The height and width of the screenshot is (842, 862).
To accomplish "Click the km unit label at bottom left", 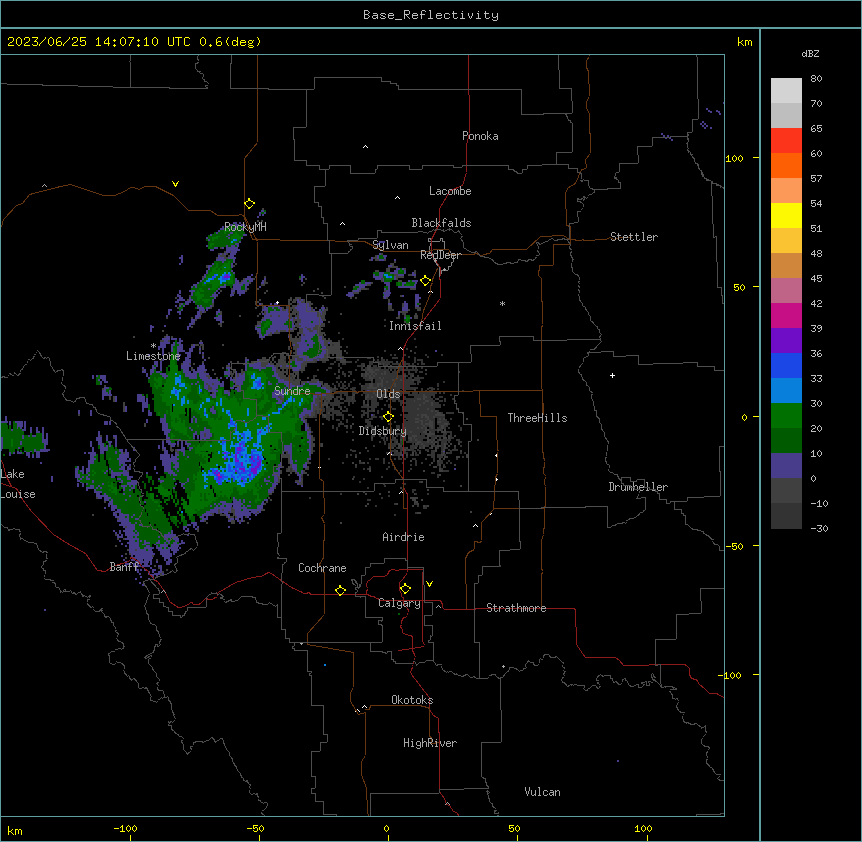I will [15, 830].
